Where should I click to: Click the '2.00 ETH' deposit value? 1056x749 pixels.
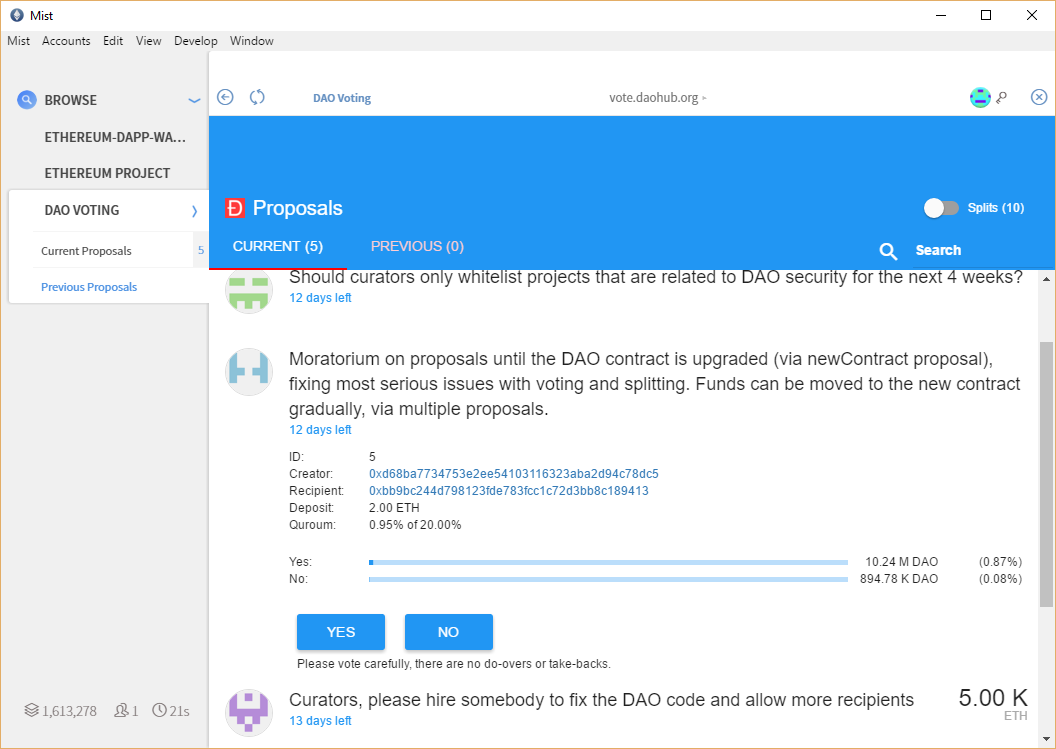(x=394, y=508)
